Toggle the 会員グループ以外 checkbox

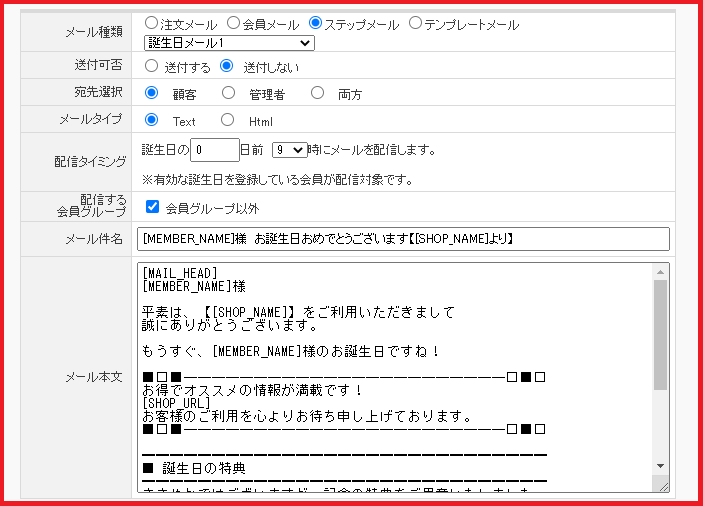click(152, 207)
